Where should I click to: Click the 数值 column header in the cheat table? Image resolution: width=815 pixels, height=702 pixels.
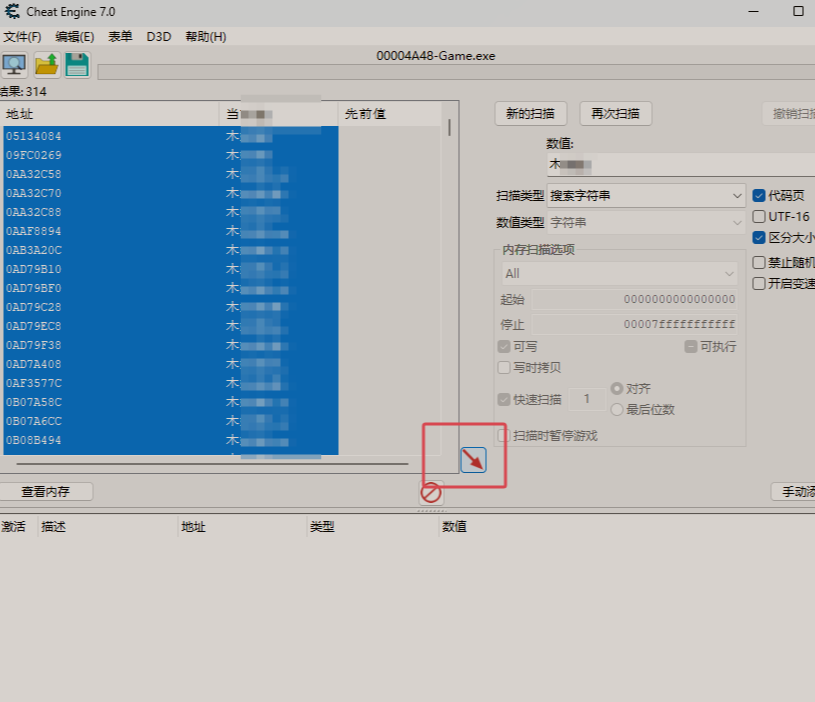pyautogui.click(x=455, y=527)
